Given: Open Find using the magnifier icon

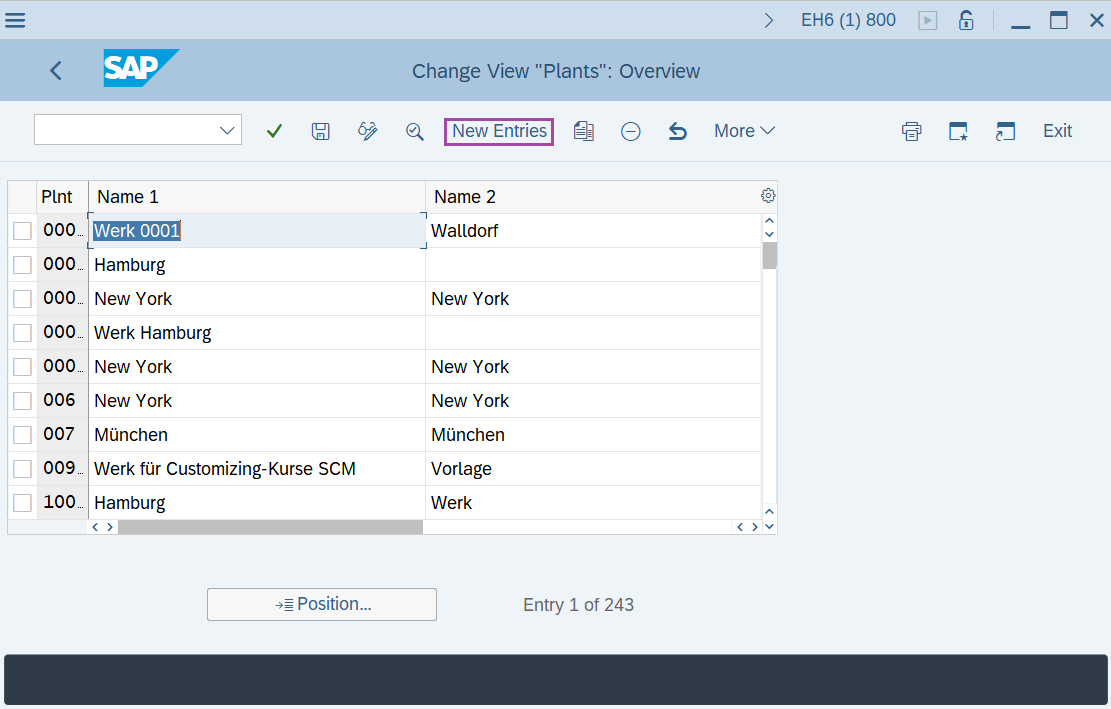Looking at the screenshot, I should (414, 130).
